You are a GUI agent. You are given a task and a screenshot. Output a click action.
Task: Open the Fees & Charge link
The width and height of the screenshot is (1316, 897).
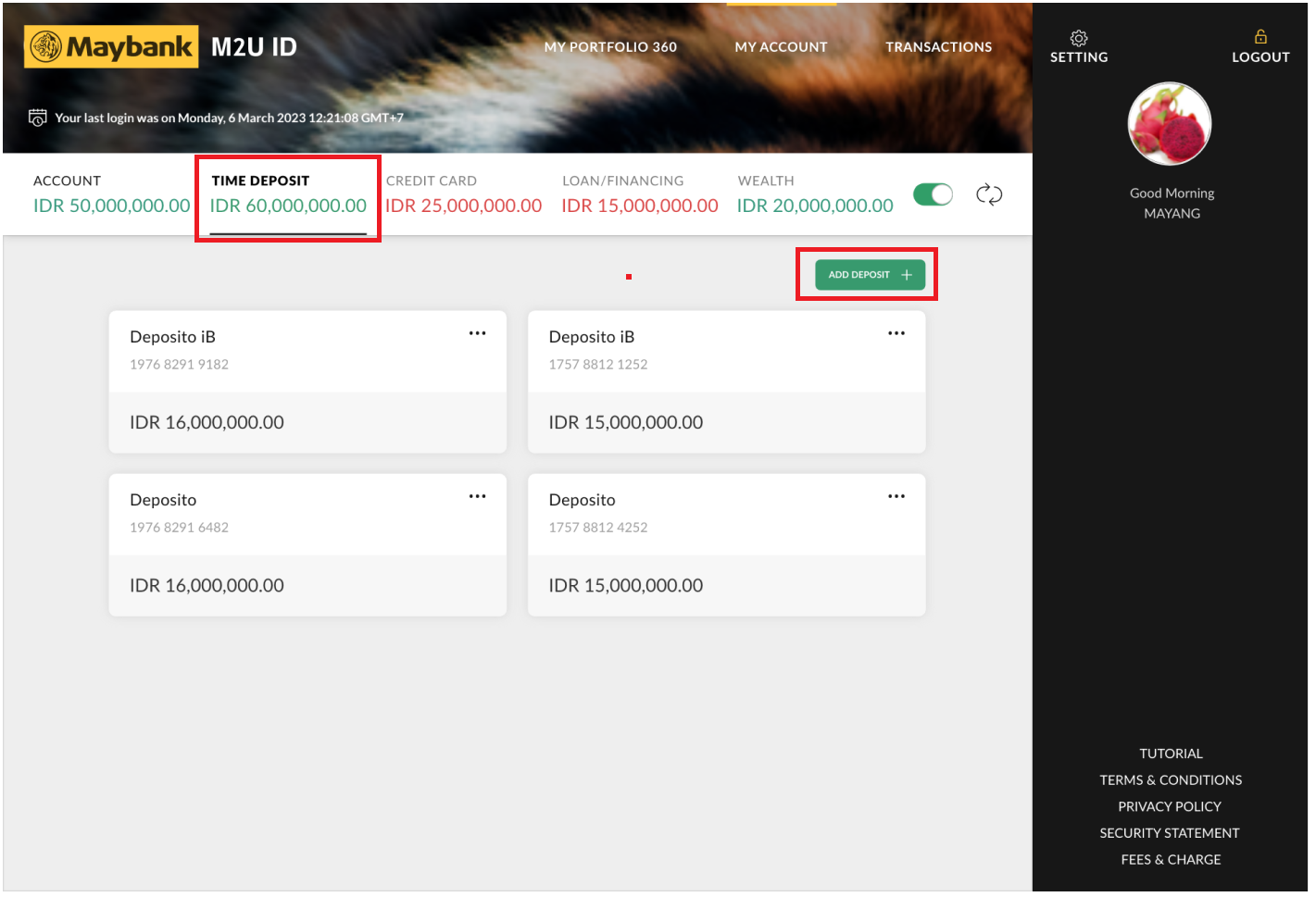tap(1171, 860)
